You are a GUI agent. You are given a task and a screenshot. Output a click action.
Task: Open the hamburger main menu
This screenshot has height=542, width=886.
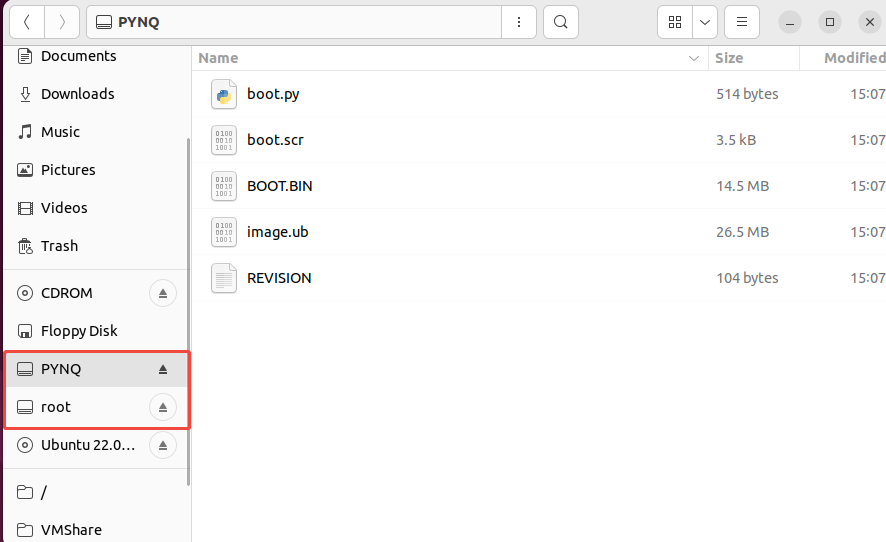tap(741, 22)
